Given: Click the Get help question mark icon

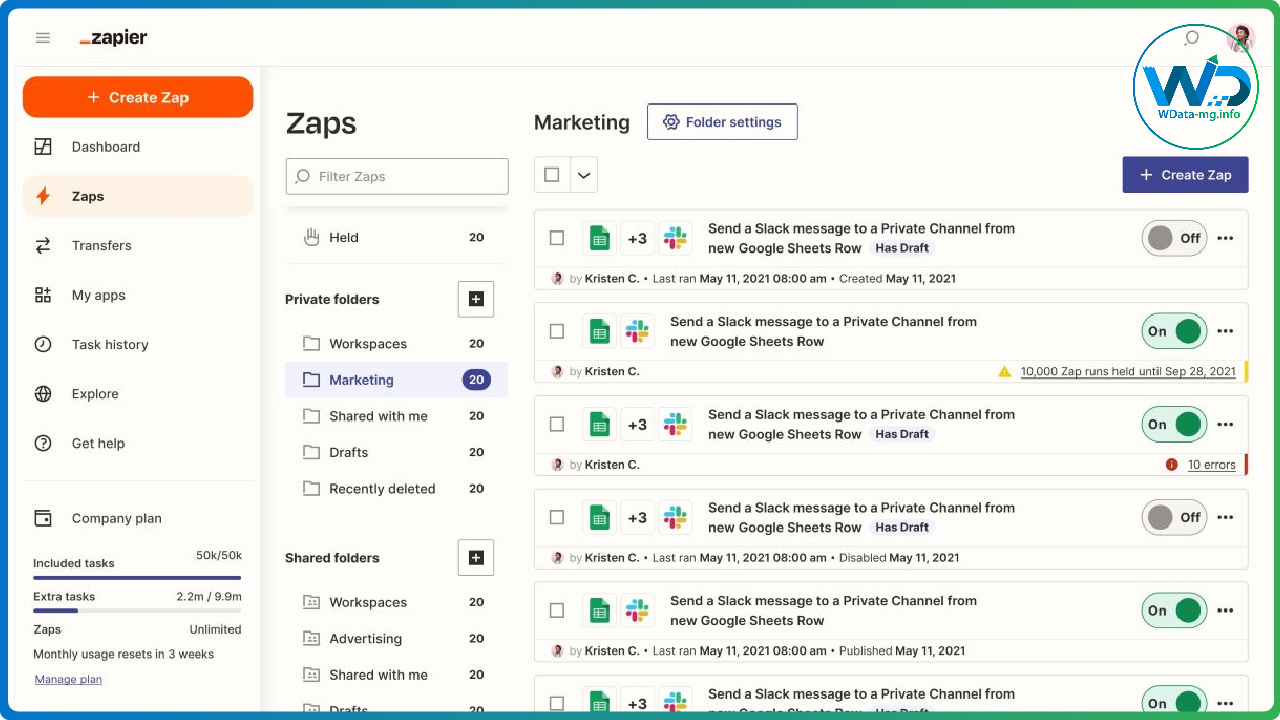Looking at the screenshot, I should coord(42,443).
